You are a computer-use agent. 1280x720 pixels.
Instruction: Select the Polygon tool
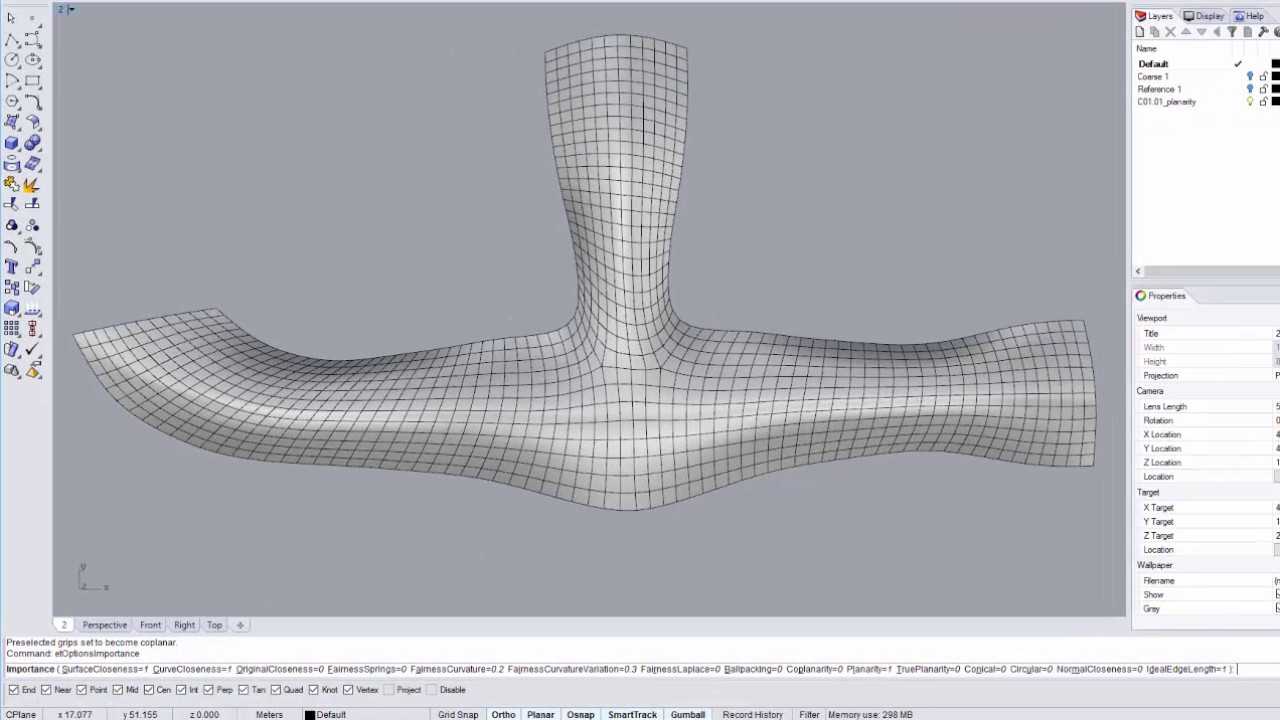(11, 101)
